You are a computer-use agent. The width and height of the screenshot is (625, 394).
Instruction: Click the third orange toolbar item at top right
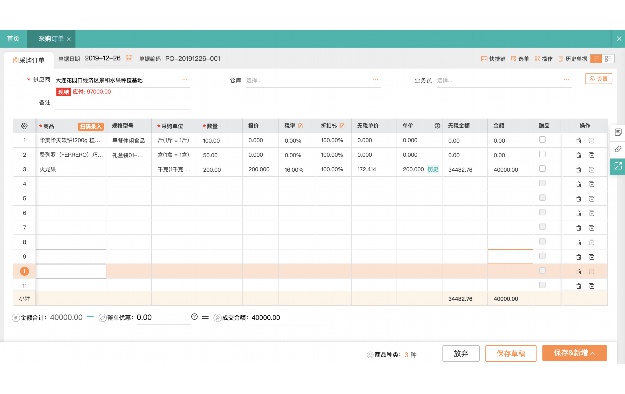[x=544, y=59]
